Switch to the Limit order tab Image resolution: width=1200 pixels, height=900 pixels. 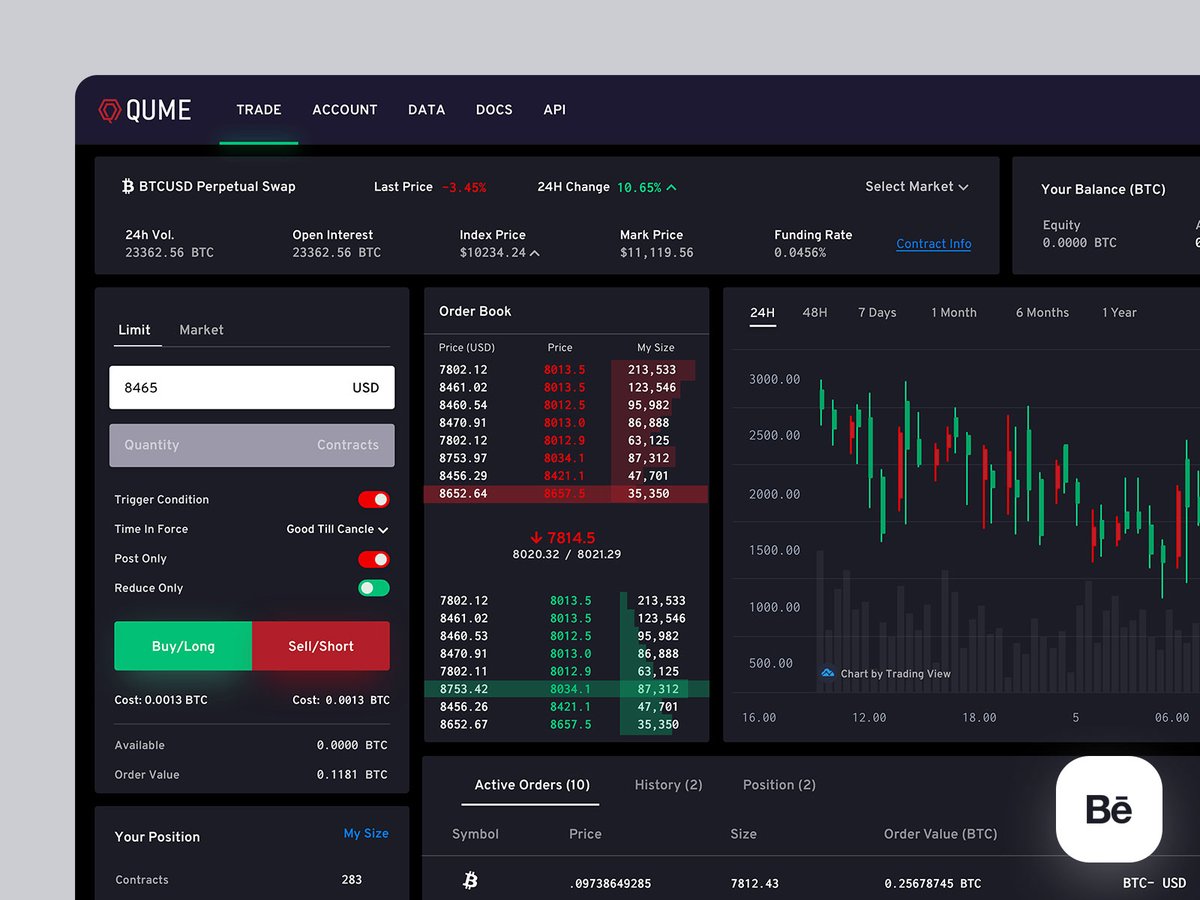coord(134,330)
